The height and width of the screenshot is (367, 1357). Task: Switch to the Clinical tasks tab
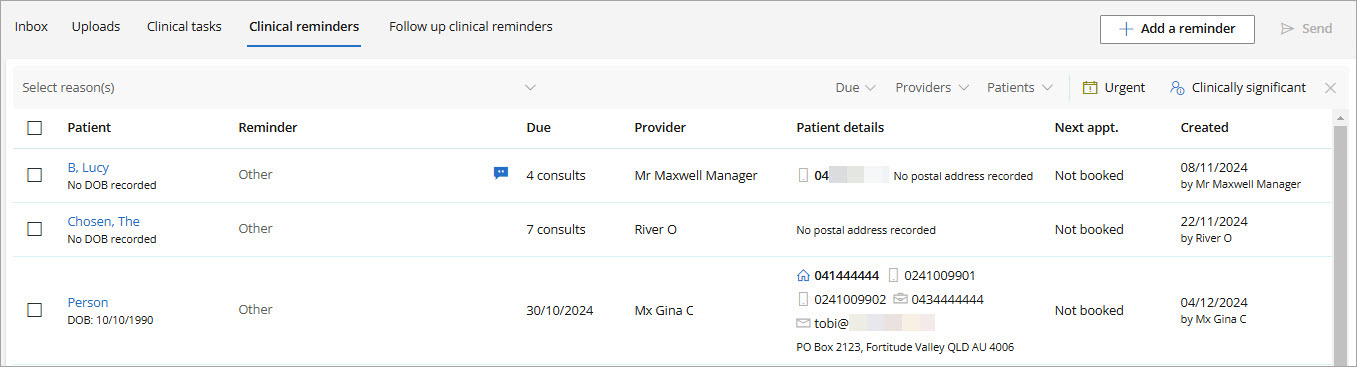pos(184,27)
